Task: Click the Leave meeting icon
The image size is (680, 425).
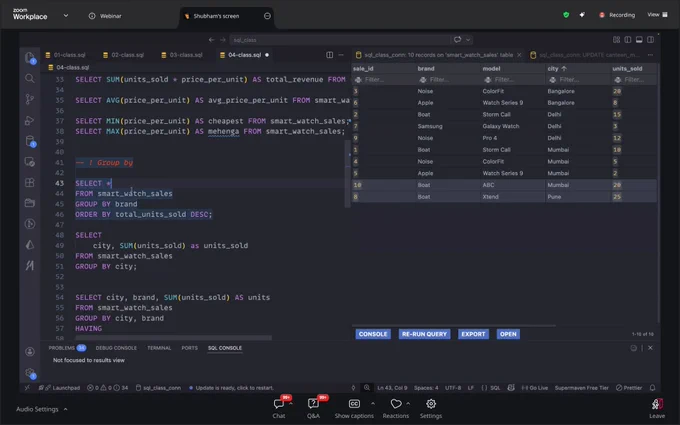Action: pos(657,405)
